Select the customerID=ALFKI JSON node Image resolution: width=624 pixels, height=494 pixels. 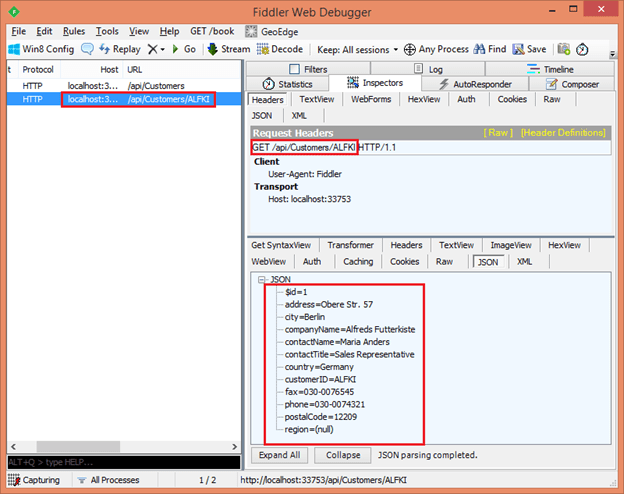pos(320,379)
